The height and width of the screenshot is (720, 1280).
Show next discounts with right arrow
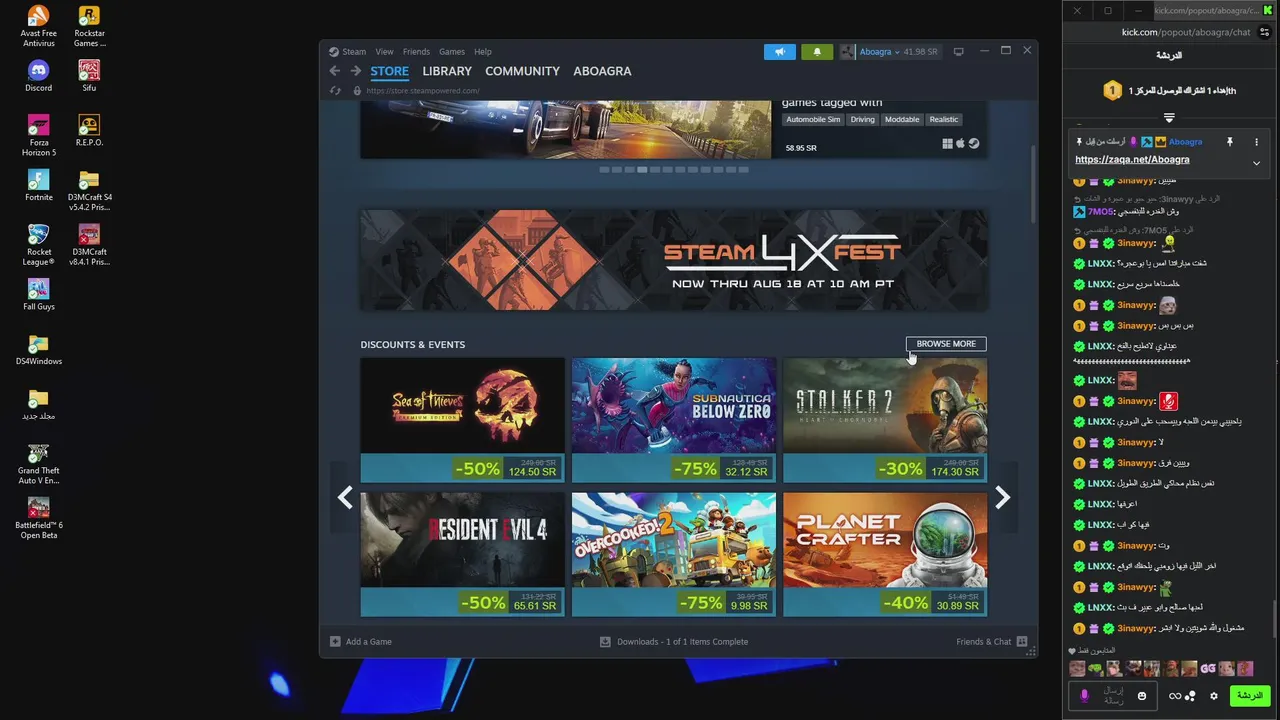[x=1003, y=497]
